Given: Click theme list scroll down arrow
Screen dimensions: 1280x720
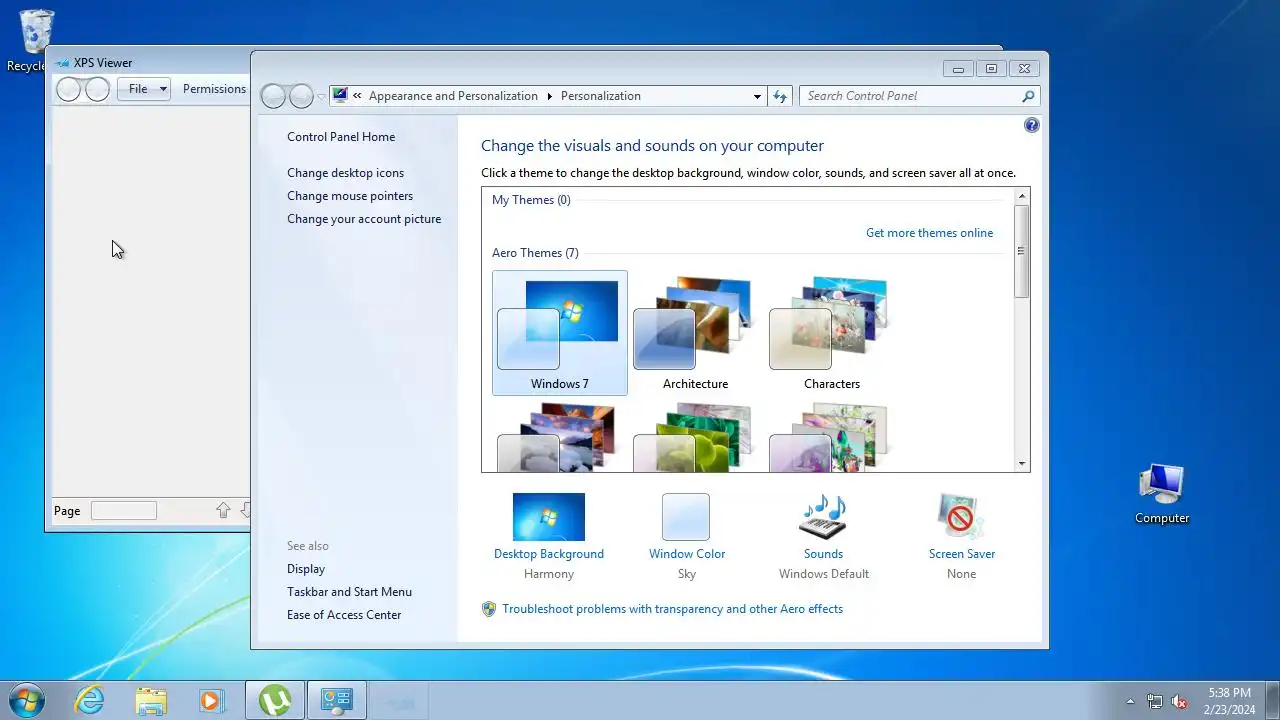Looking at the screenshot, I should click(1022, 464).
